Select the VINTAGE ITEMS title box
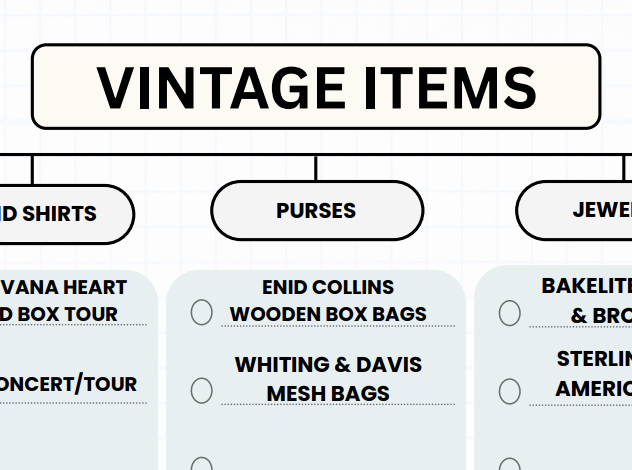632x470 pixels. [x=316, y=86]
